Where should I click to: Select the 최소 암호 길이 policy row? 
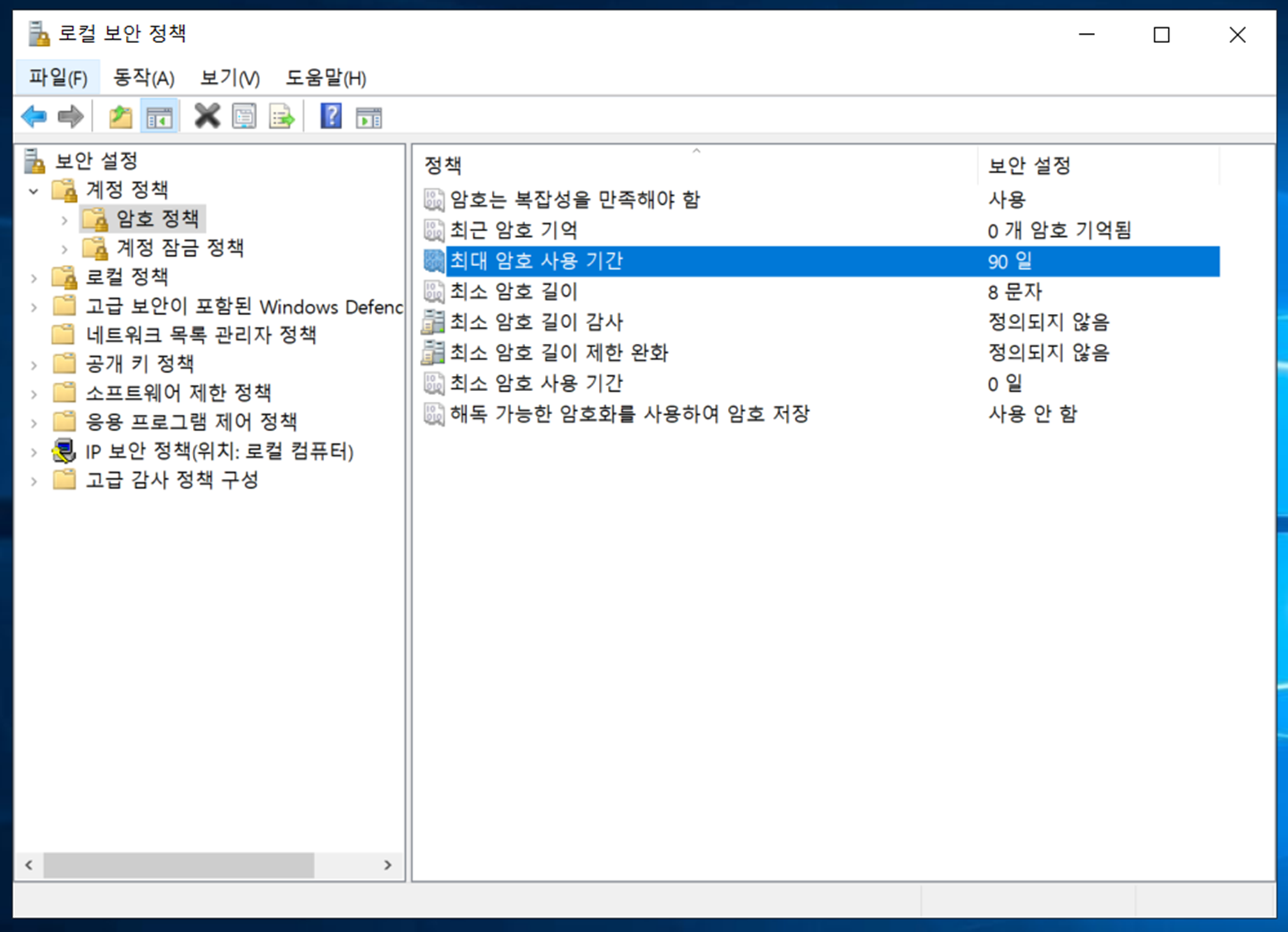coord(820,292)
